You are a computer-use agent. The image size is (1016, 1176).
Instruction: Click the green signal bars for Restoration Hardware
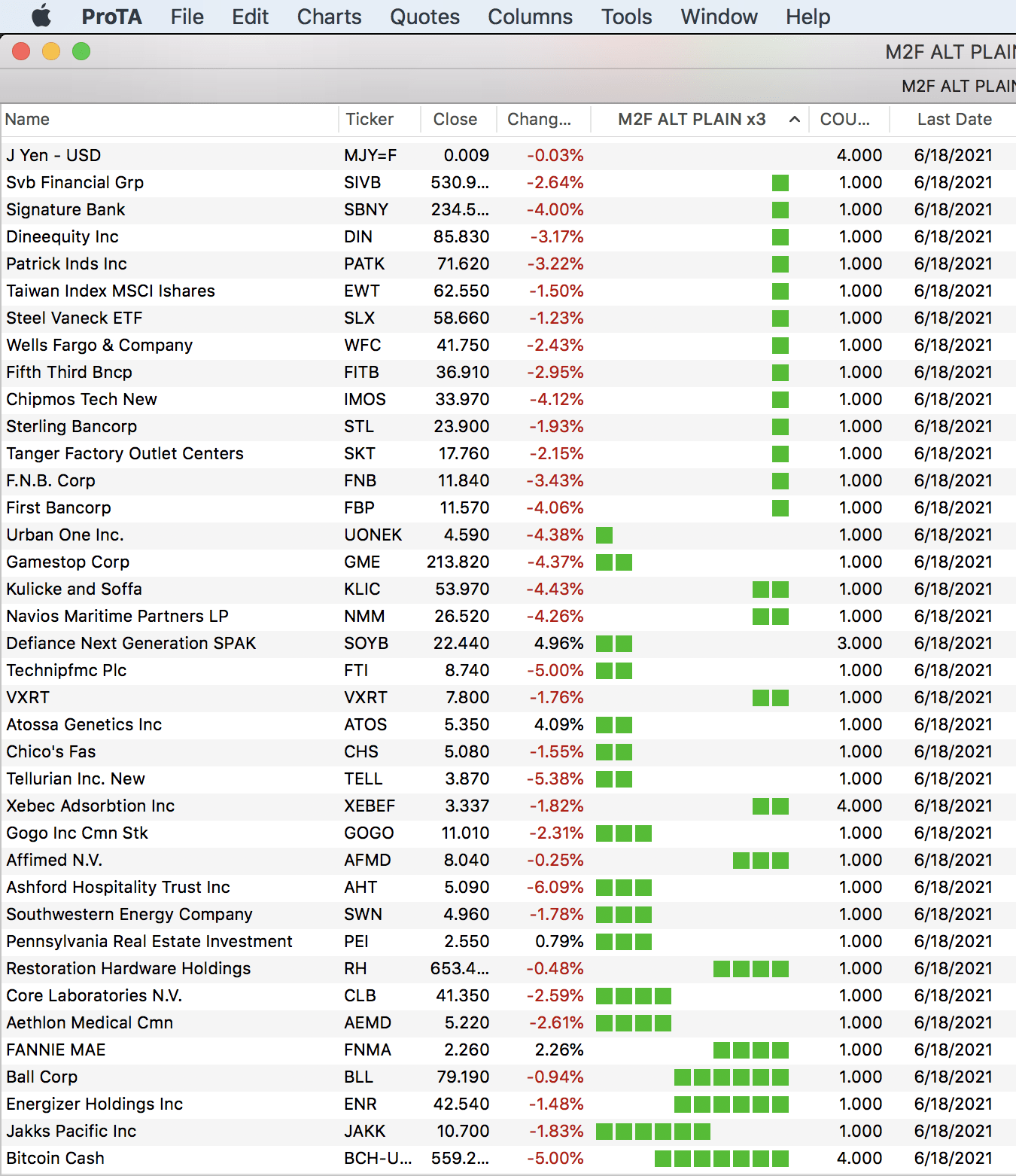pos(751,968)
